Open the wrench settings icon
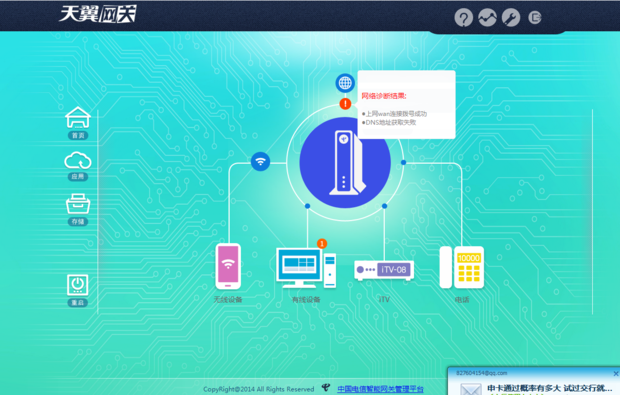620x395 pixels. point(511,18)
